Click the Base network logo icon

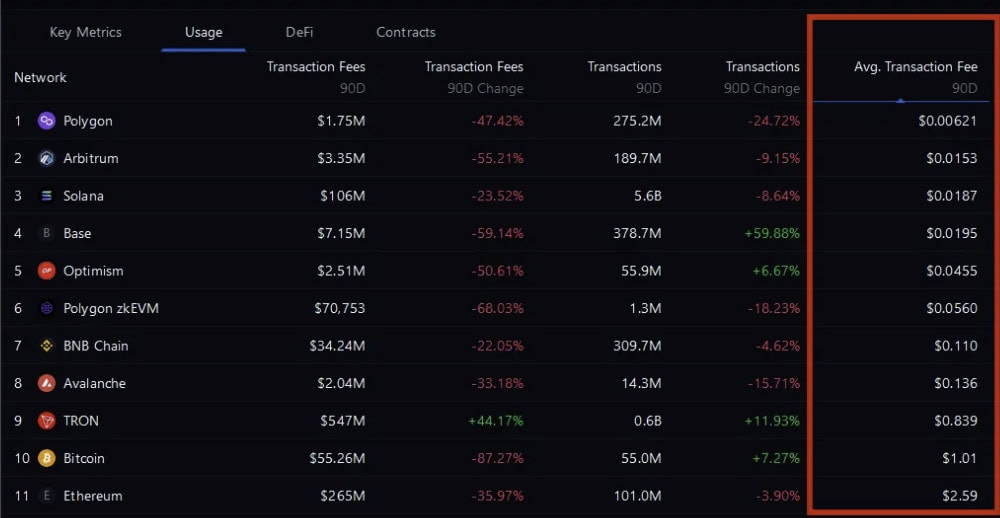click(x=47, y=233)
